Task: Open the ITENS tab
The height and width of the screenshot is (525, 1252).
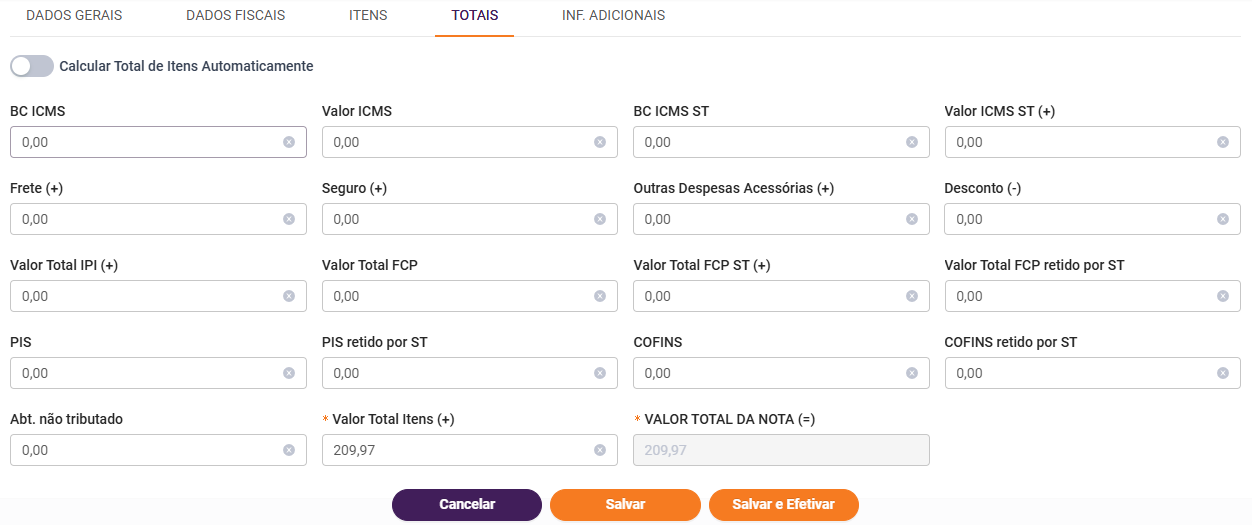Action: pyautogui.click(x=368, y=16)
